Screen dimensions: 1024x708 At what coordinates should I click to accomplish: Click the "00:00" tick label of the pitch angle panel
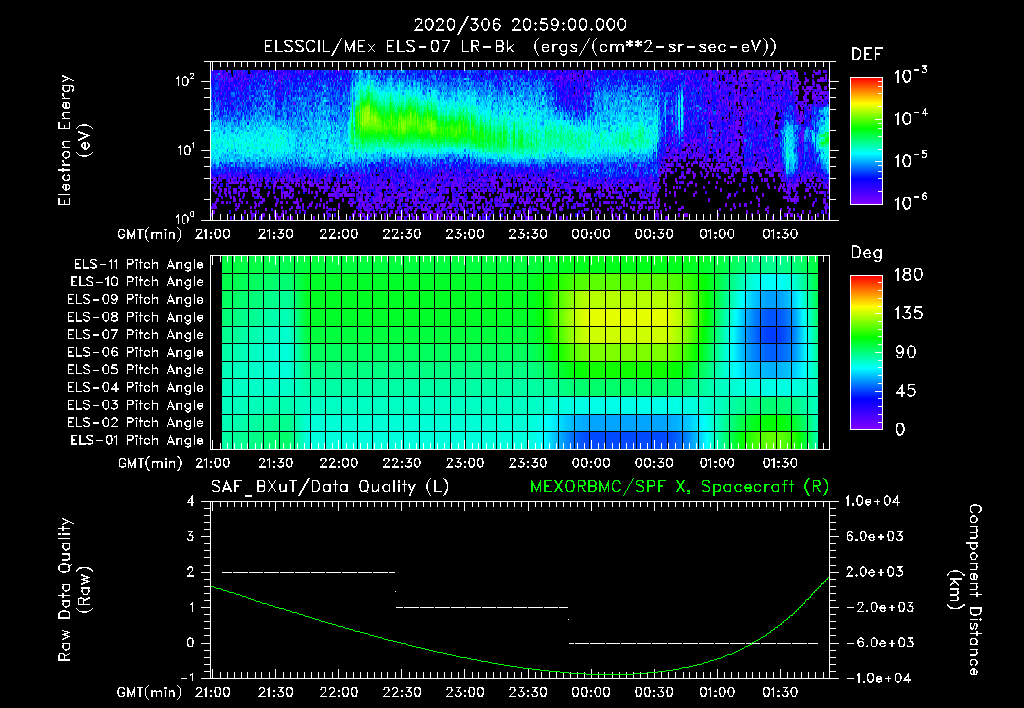(591, 464)
